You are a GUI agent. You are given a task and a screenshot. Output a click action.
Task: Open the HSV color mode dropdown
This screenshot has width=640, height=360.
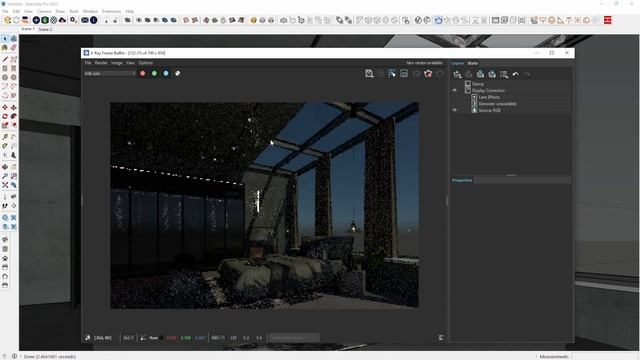pyautogui.click(x=218, y=338)
